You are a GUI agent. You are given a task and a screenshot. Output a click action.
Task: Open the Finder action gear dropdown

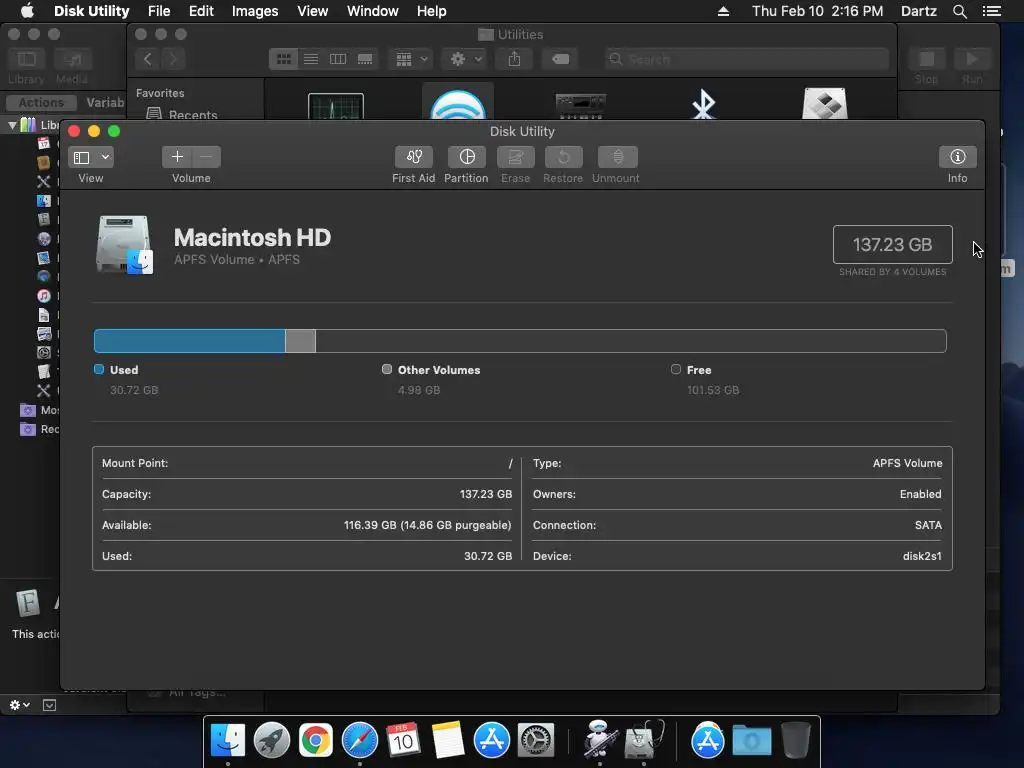(465, 59)
